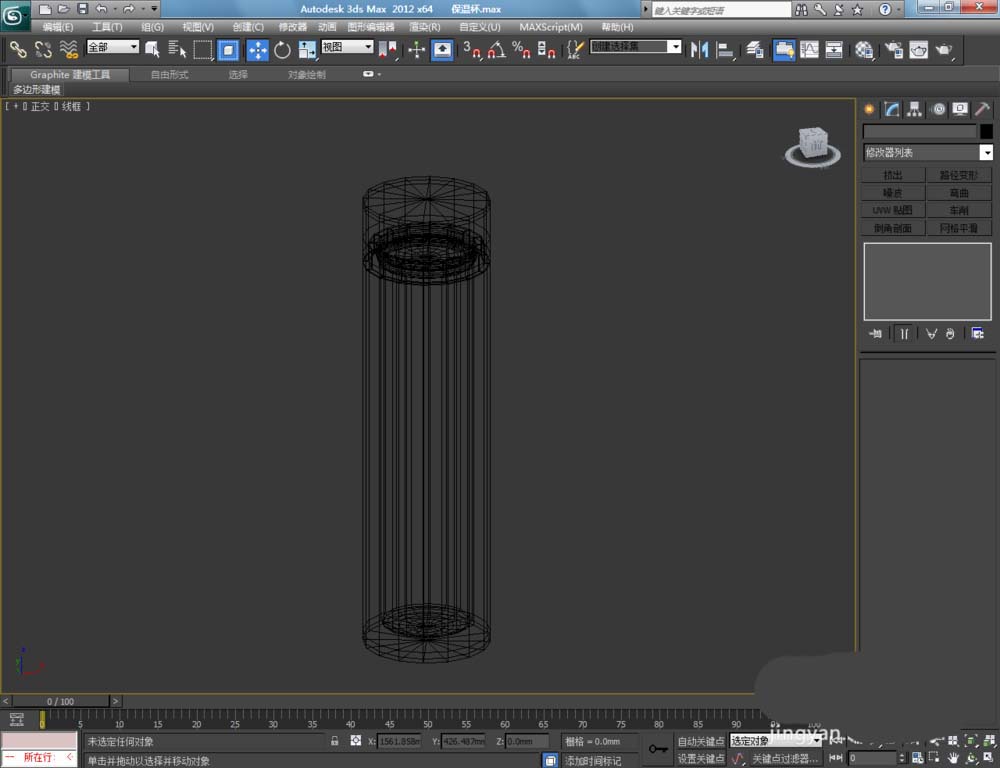Switch to the Utilities hammer panel
Viewport: 1000px width, 768px height.
[x=982, y=109]
